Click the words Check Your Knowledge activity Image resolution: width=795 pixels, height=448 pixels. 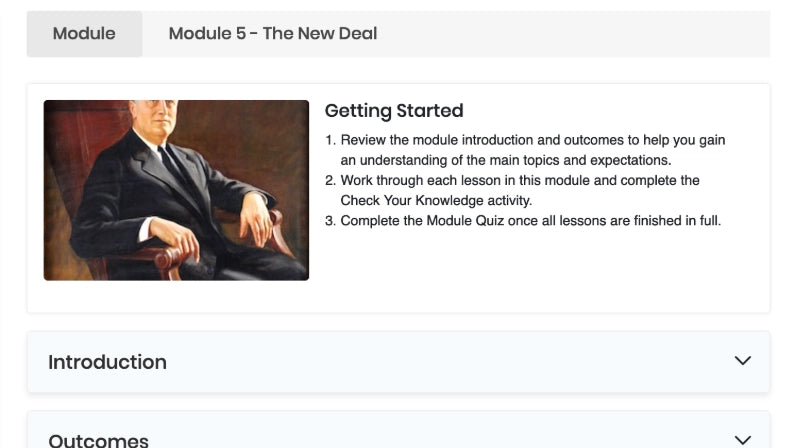(436, 200)
